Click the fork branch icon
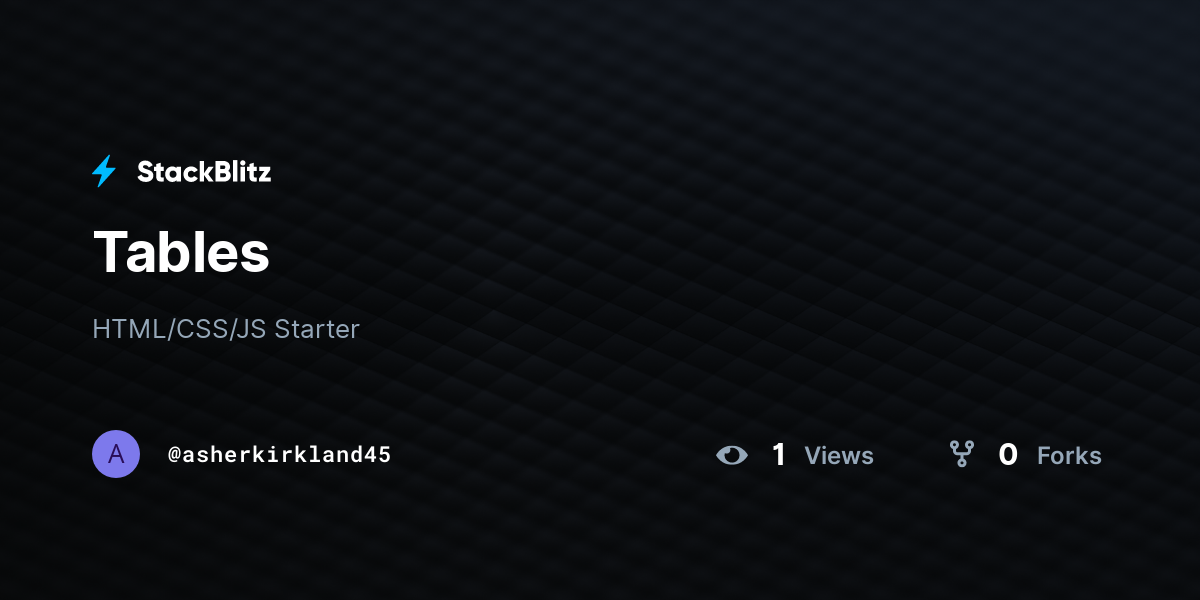 click(962, 455)
